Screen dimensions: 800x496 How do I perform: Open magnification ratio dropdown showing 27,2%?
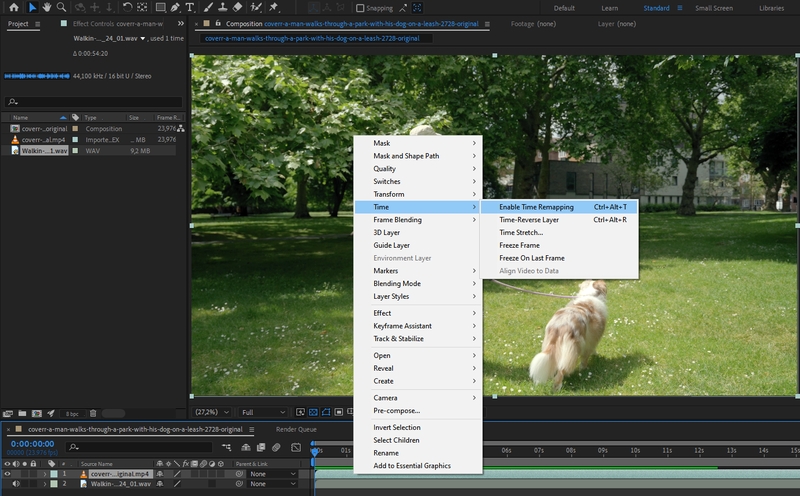coord(212,412)
